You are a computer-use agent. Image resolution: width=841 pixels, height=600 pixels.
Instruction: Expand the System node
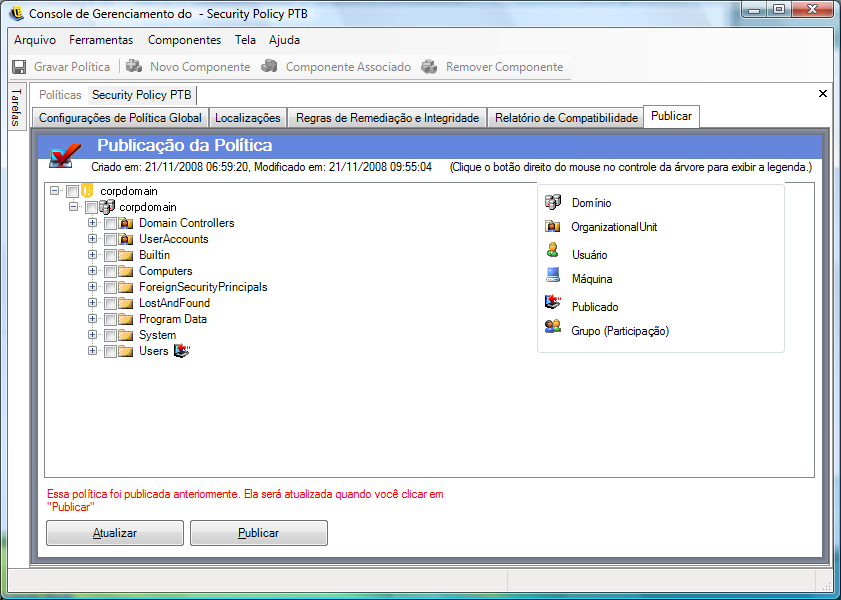(x=92, y=335)
